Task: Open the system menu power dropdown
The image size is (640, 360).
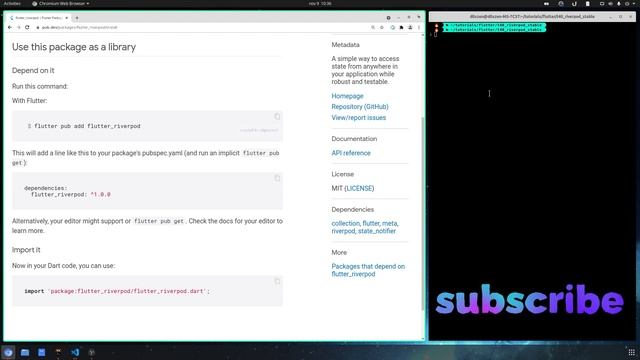Action: click(x=633, y=4)
